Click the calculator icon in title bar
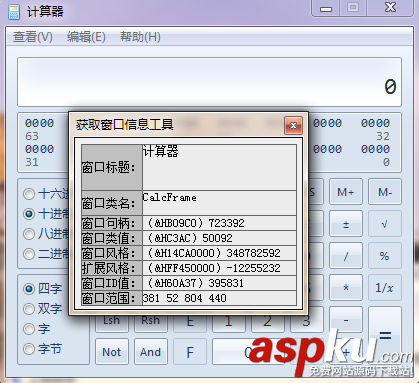419x383 pixels. point(14,12)
